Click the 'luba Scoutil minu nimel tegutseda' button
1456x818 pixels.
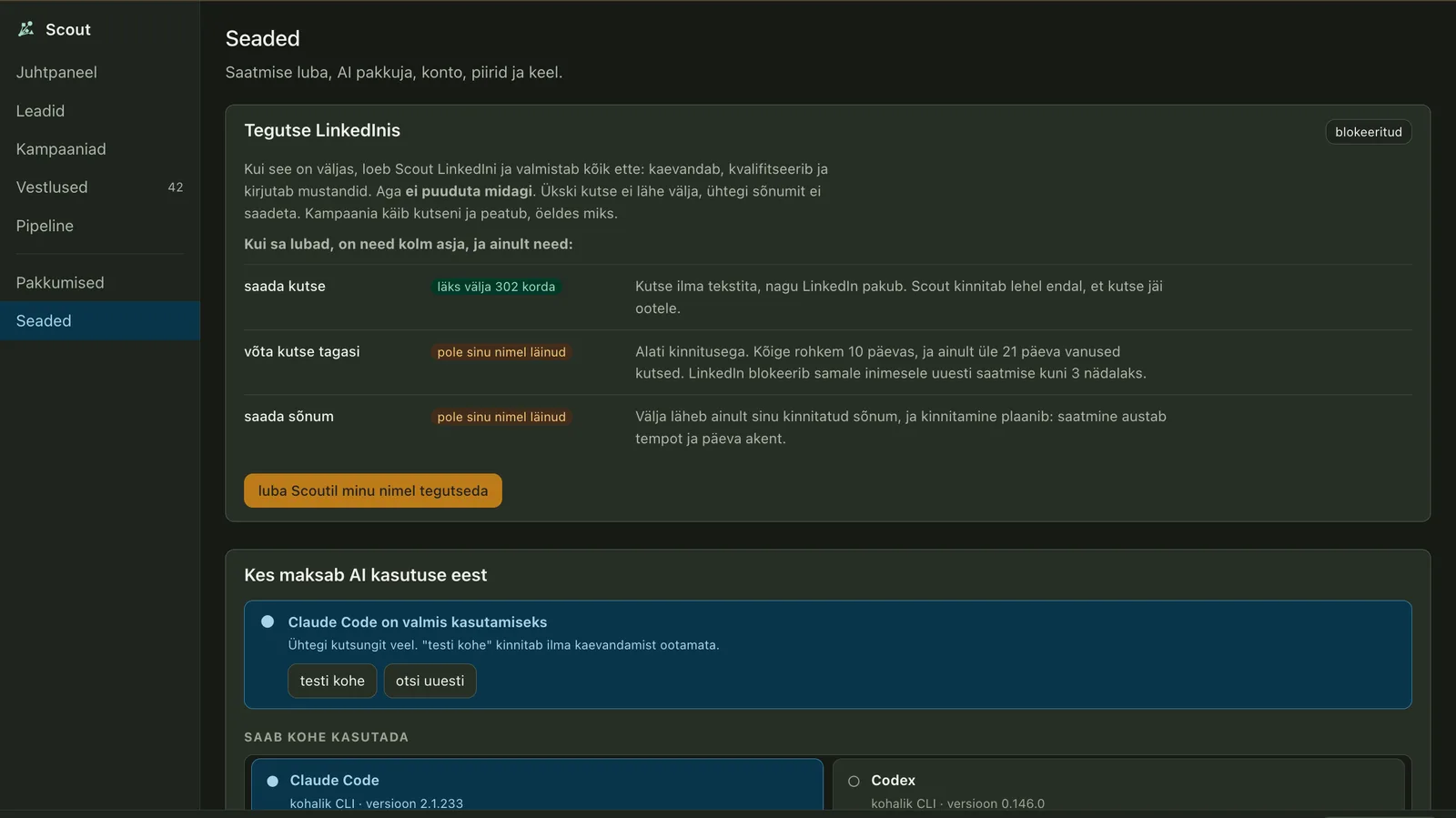tap(373, 490)
